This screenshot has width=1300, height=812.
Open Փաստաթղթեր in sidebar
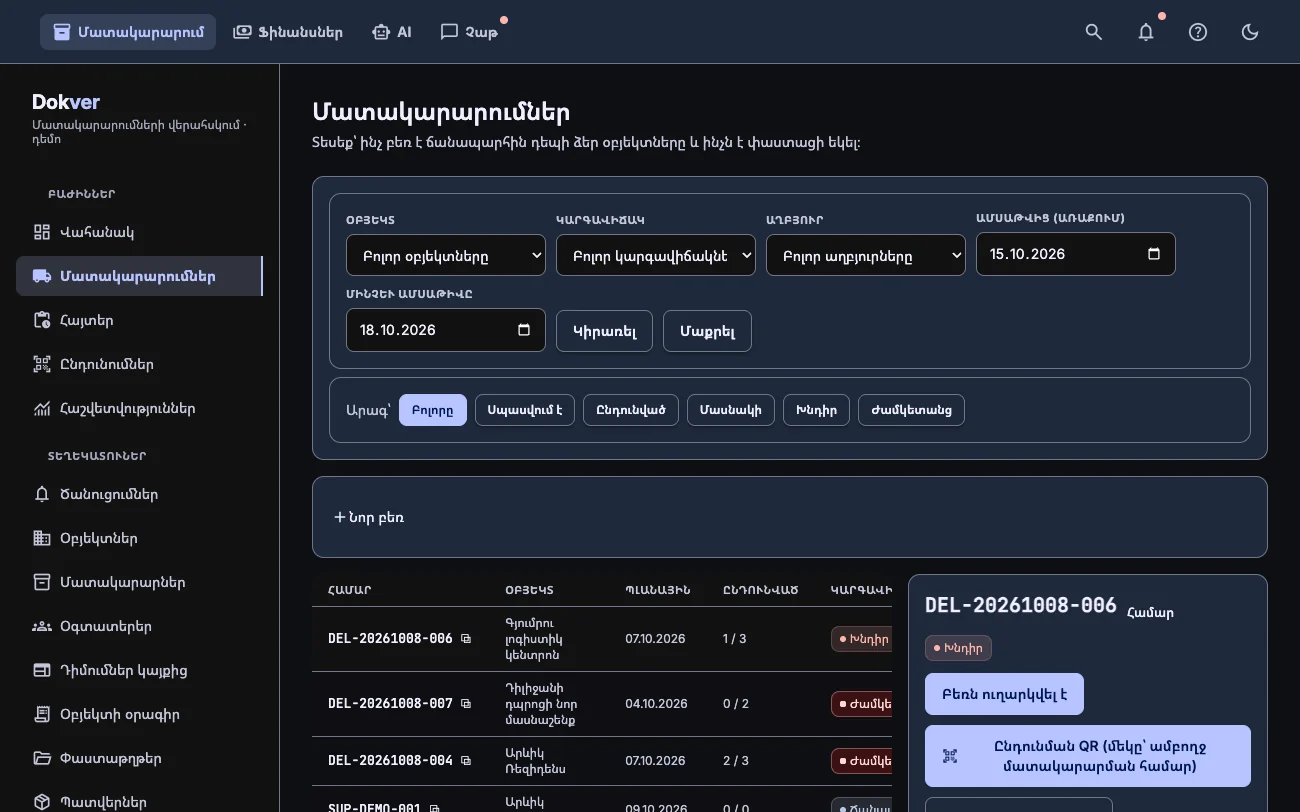pos(139,758)
